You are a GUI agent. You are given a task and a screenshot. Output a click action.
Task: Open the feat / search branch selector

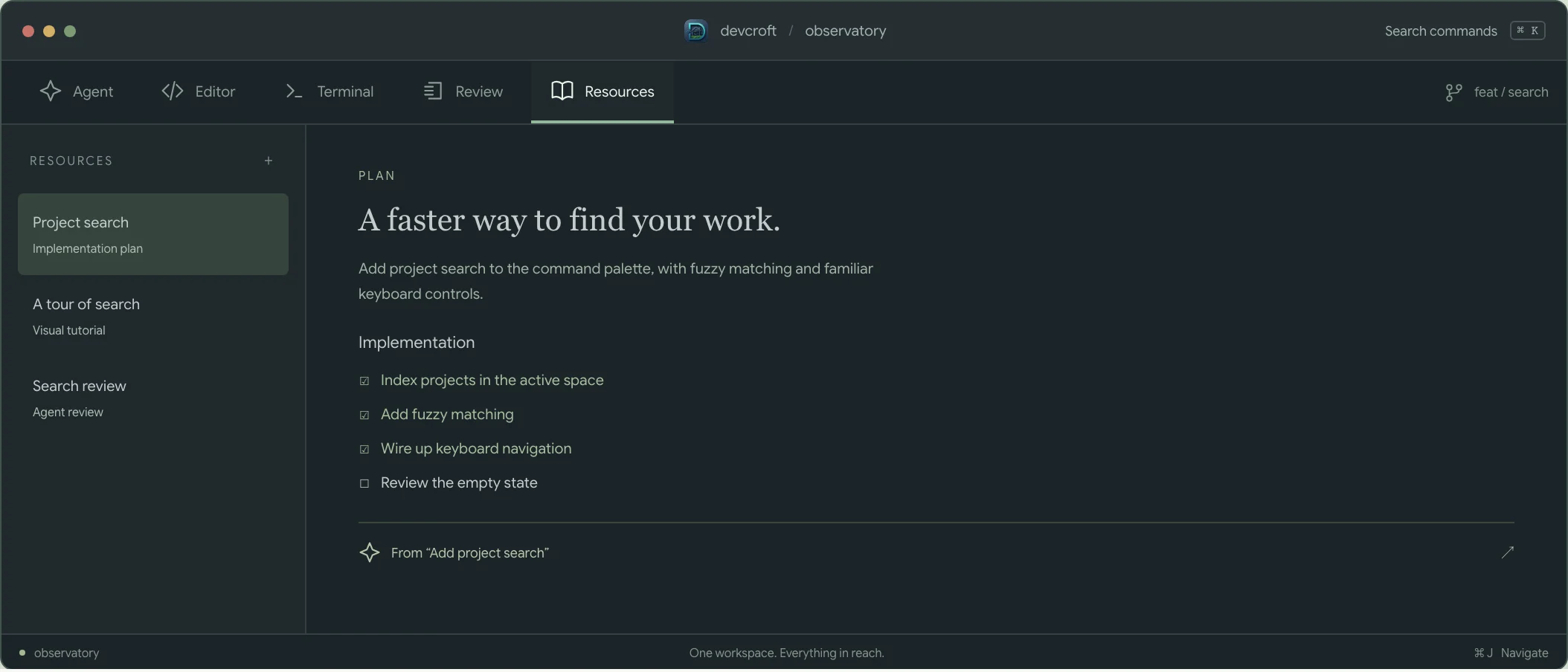(1497, 92)
